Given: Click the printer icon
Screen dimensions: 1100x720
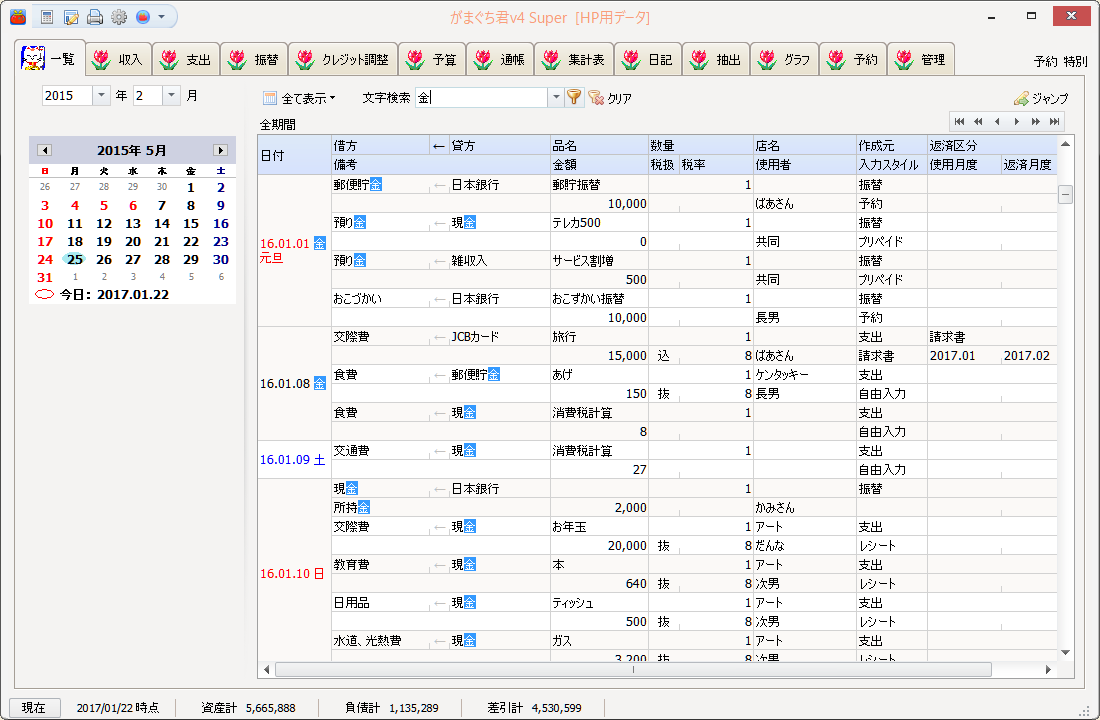Looking at the screenshot, I should click(x=95, y=17).
